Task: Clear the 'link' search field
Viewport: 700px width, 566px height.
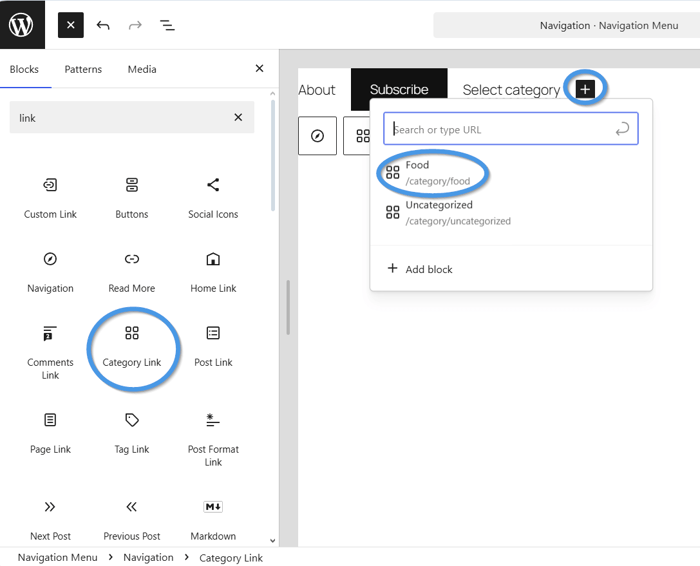Action: click(238, 118)
